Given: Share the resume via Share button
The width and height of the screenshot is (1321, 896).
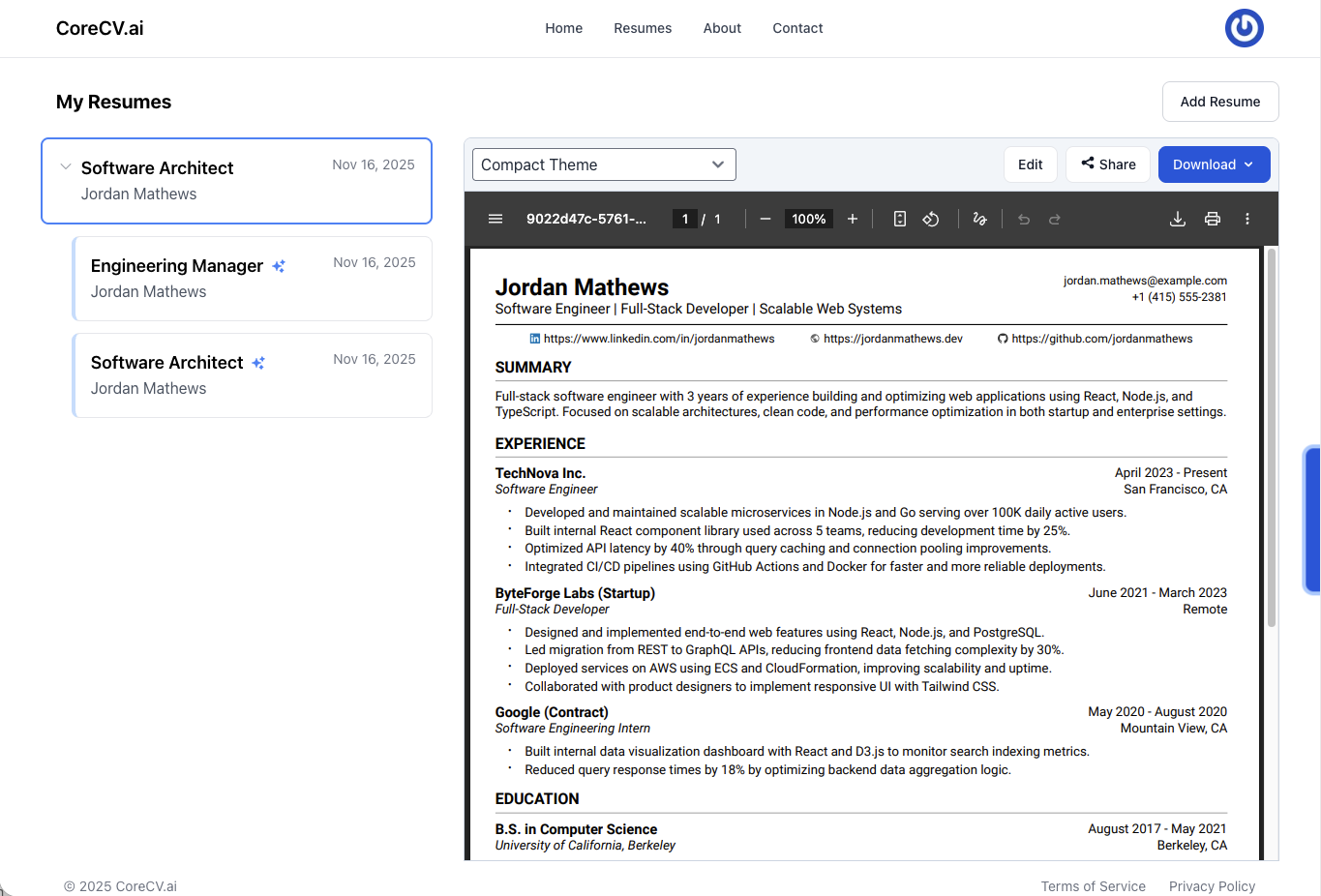Looking at the screenshot, I should (1108, 164).
